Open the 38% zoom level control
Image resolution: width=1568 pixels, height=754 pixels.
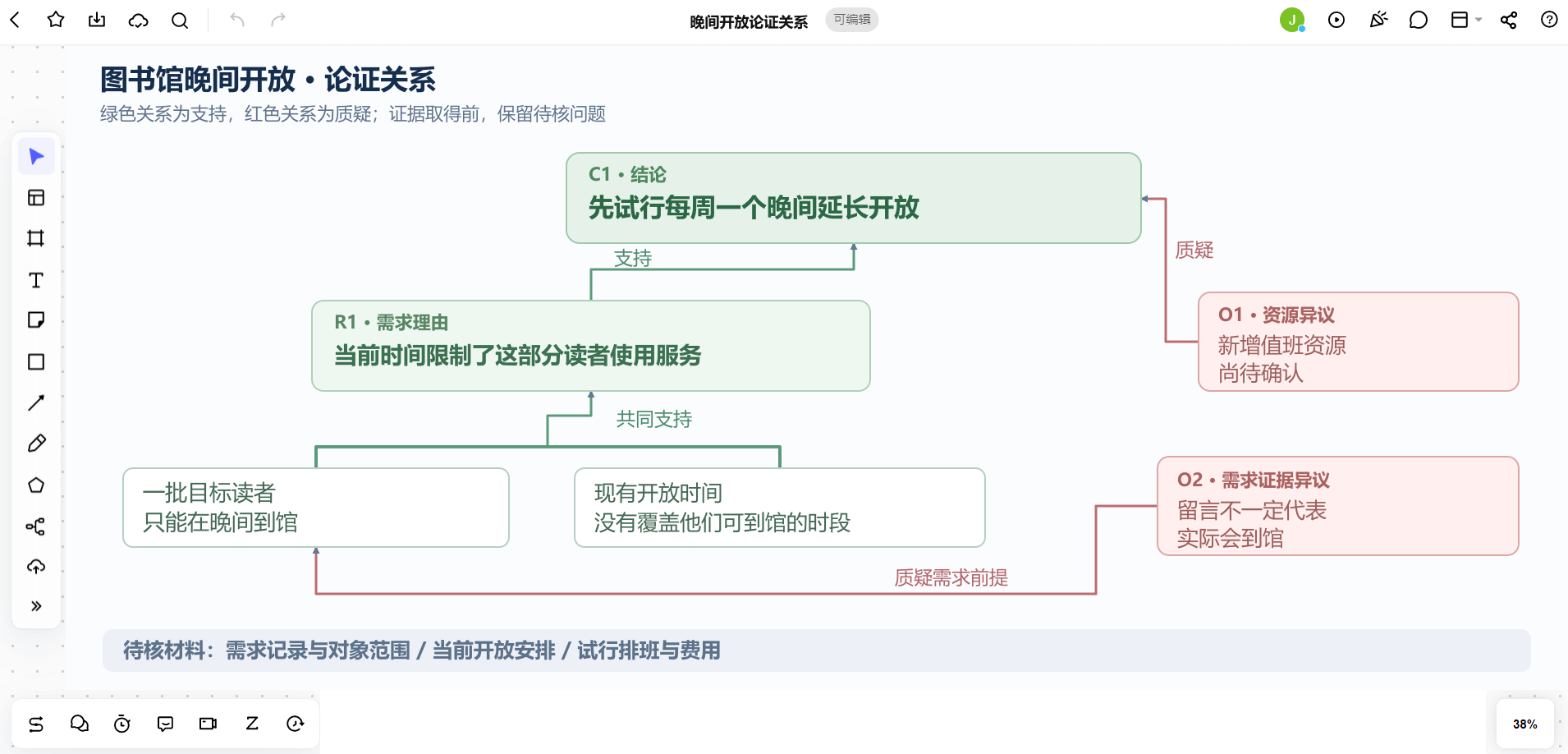click(1524, 724)
